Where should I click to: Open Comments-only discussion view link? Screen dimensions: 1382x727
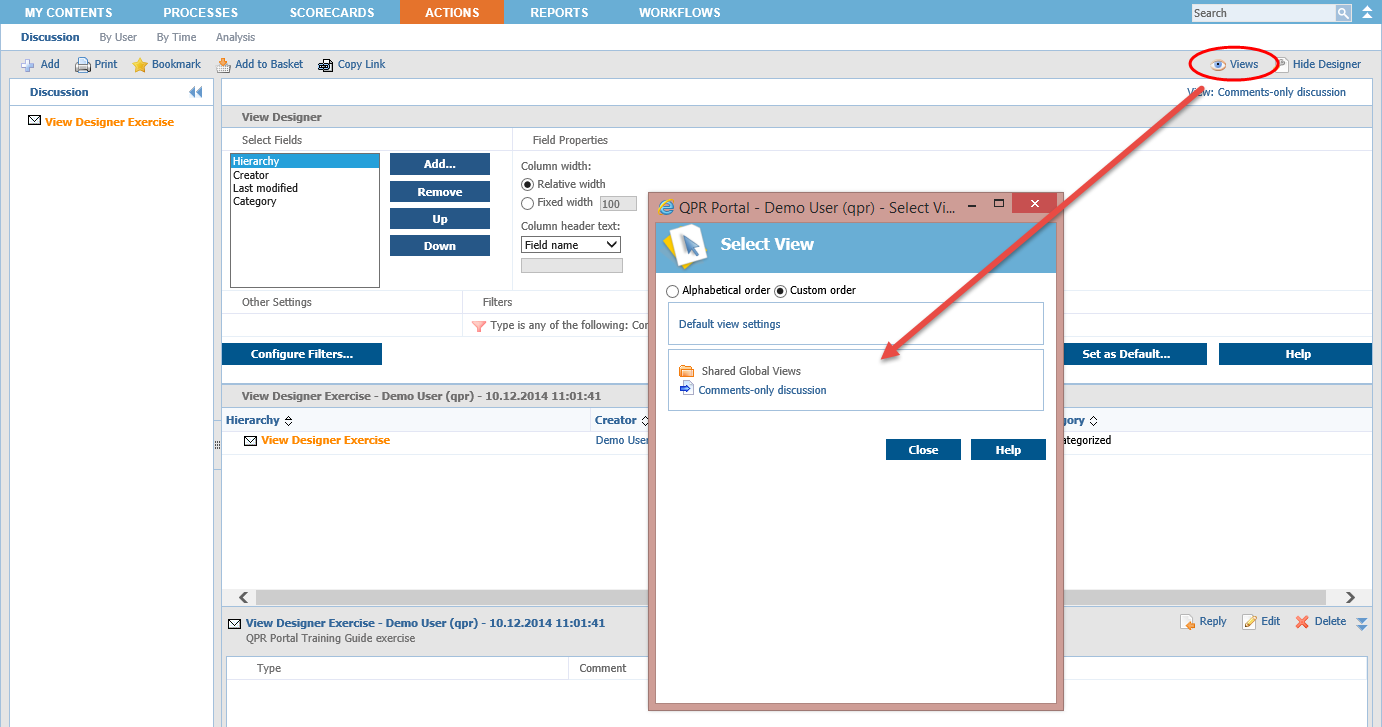click(x=762, y=390)
